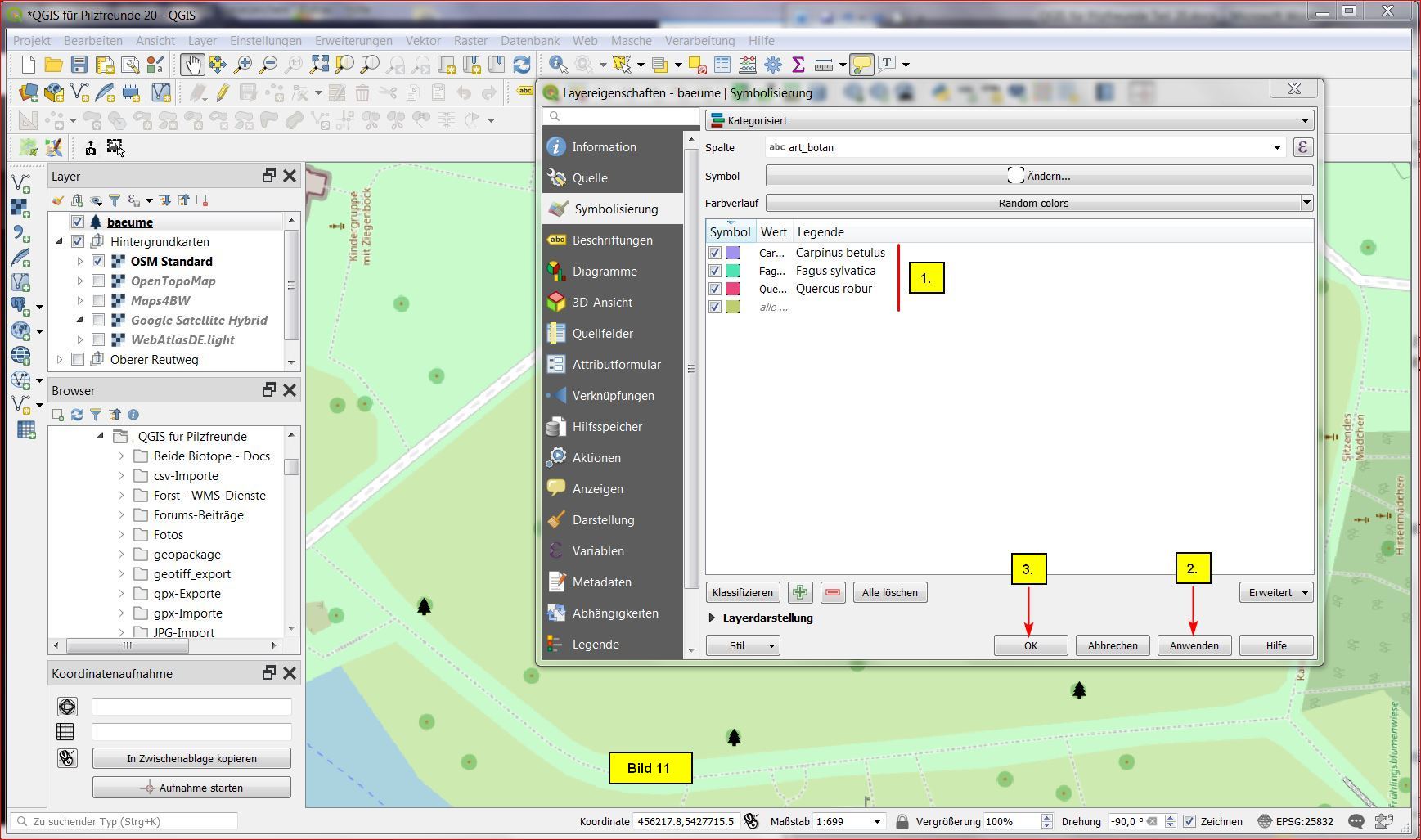Open the Vektor menu
The width and height of the screenshot is (1421, 840).
423,40
